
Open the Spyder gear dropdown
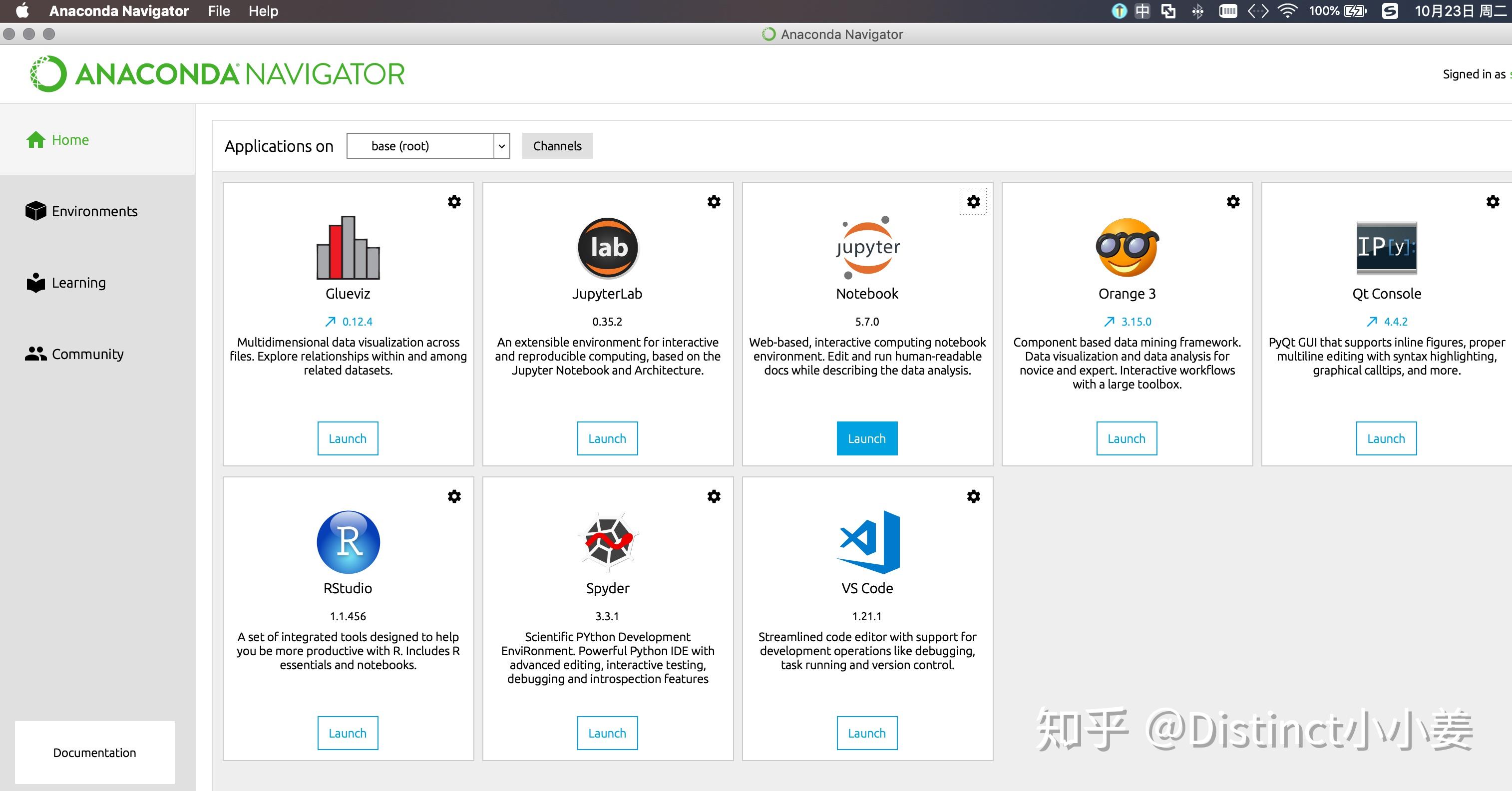pos(714,496)
